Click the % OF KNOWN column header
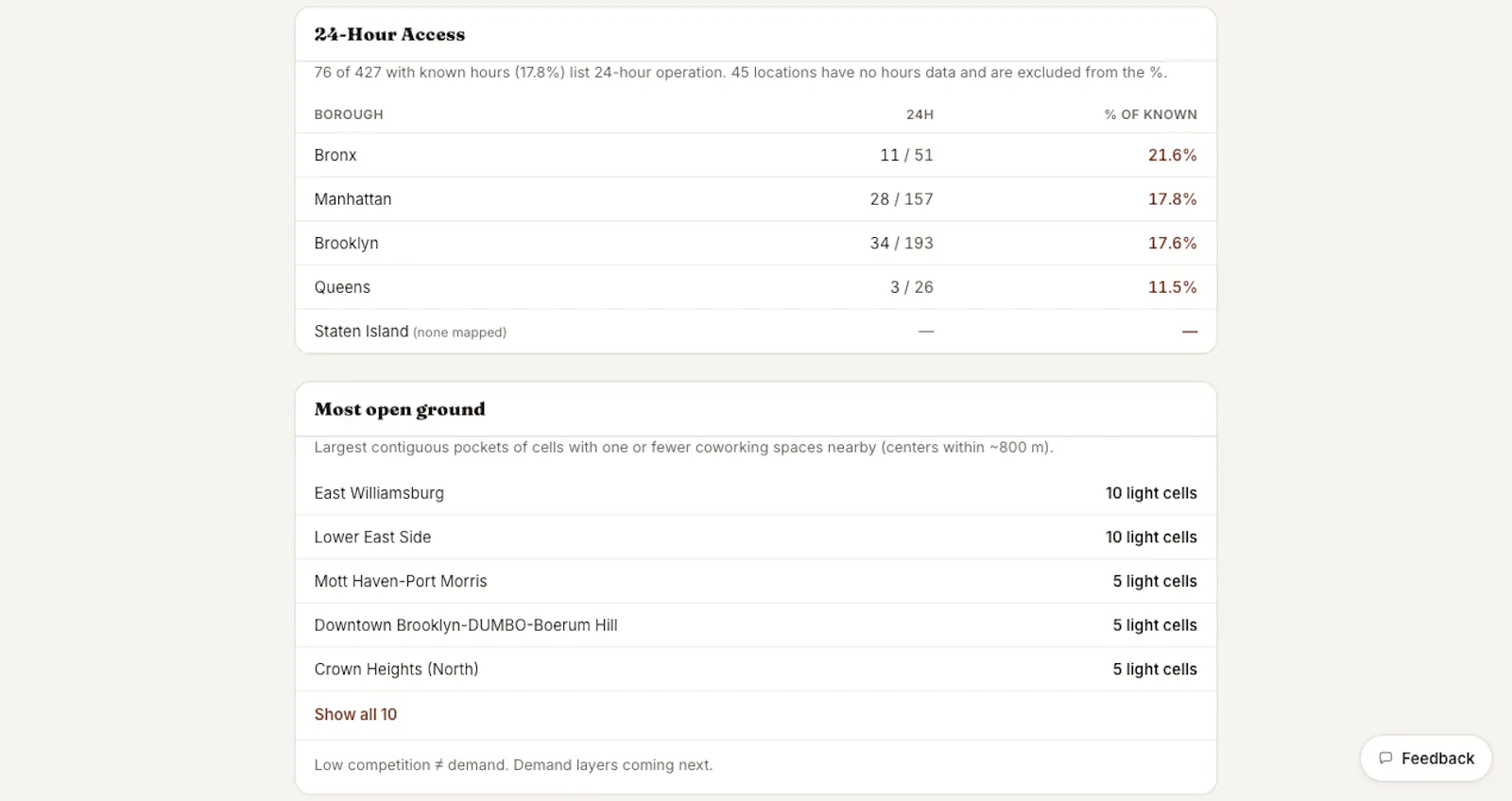This screenshot has height=801, width=1512. [x=1150, y=114]
